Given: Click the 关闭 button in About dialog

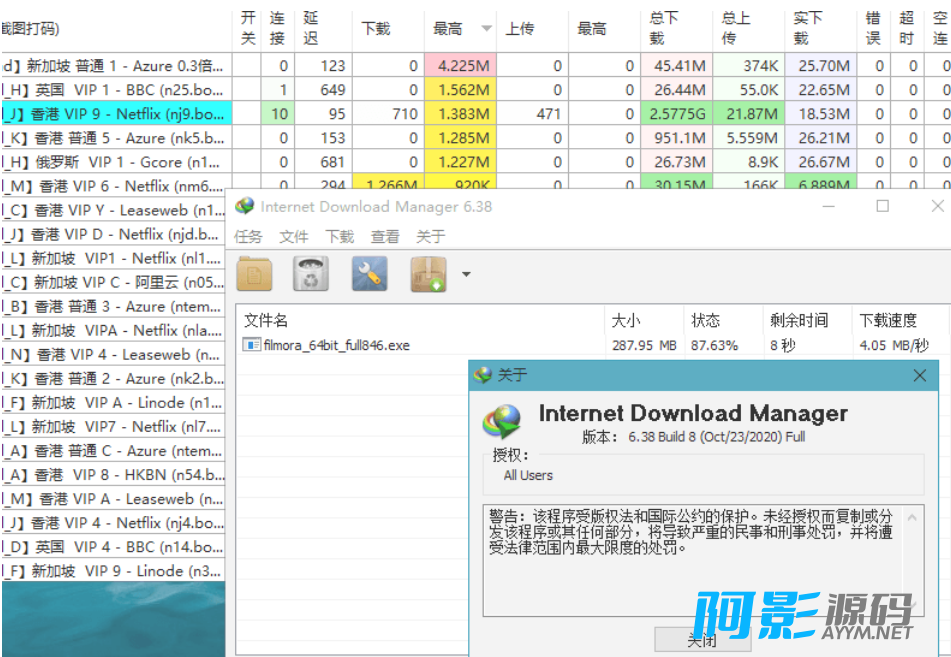Looking at the screenshot, I should [x=702, y=639].
